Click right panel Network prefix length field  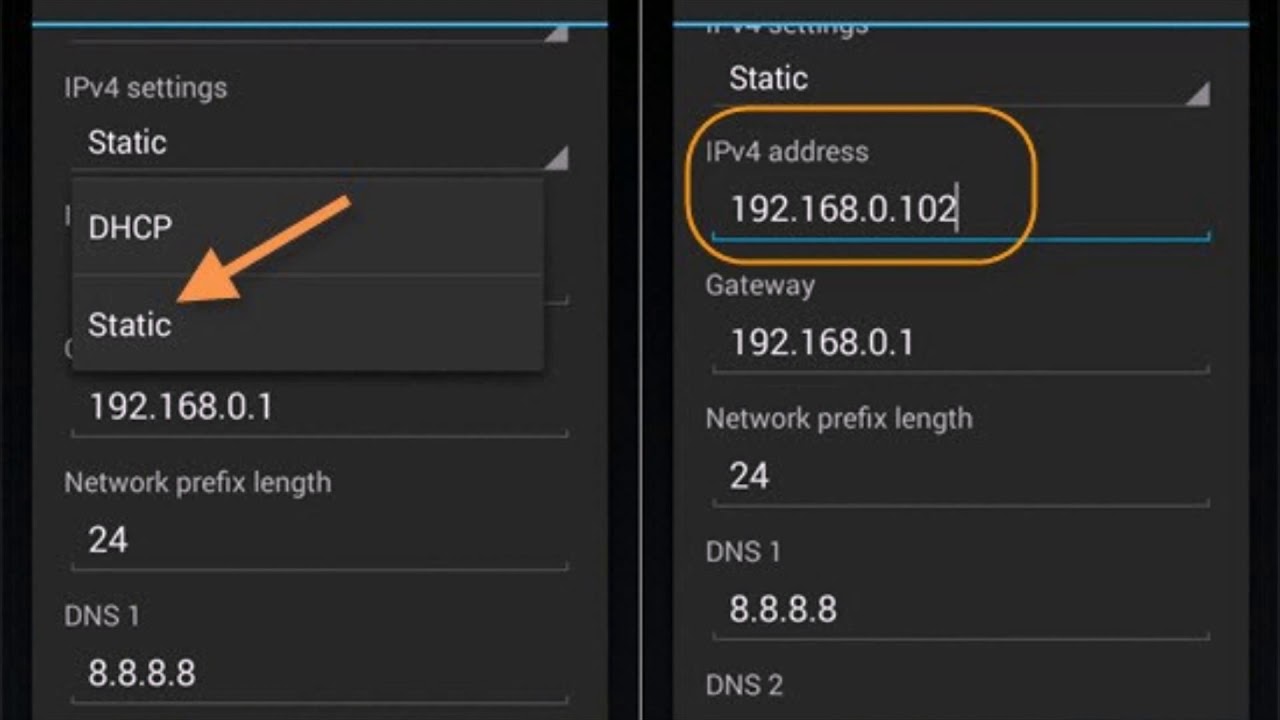[960, 476]
